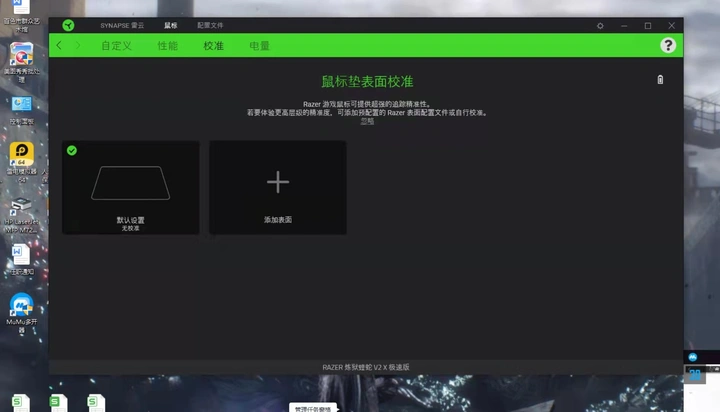Click the 忽略 link under the description

[x=367, y=121]
